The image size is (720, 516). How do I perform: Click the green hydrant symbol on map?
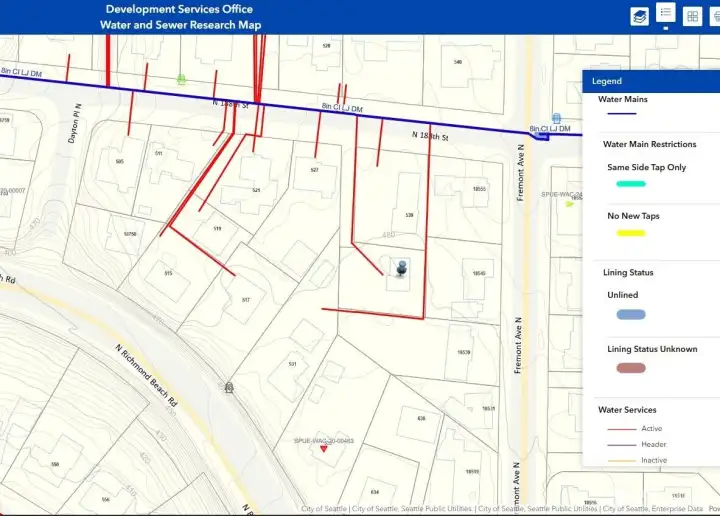(181, 78)
